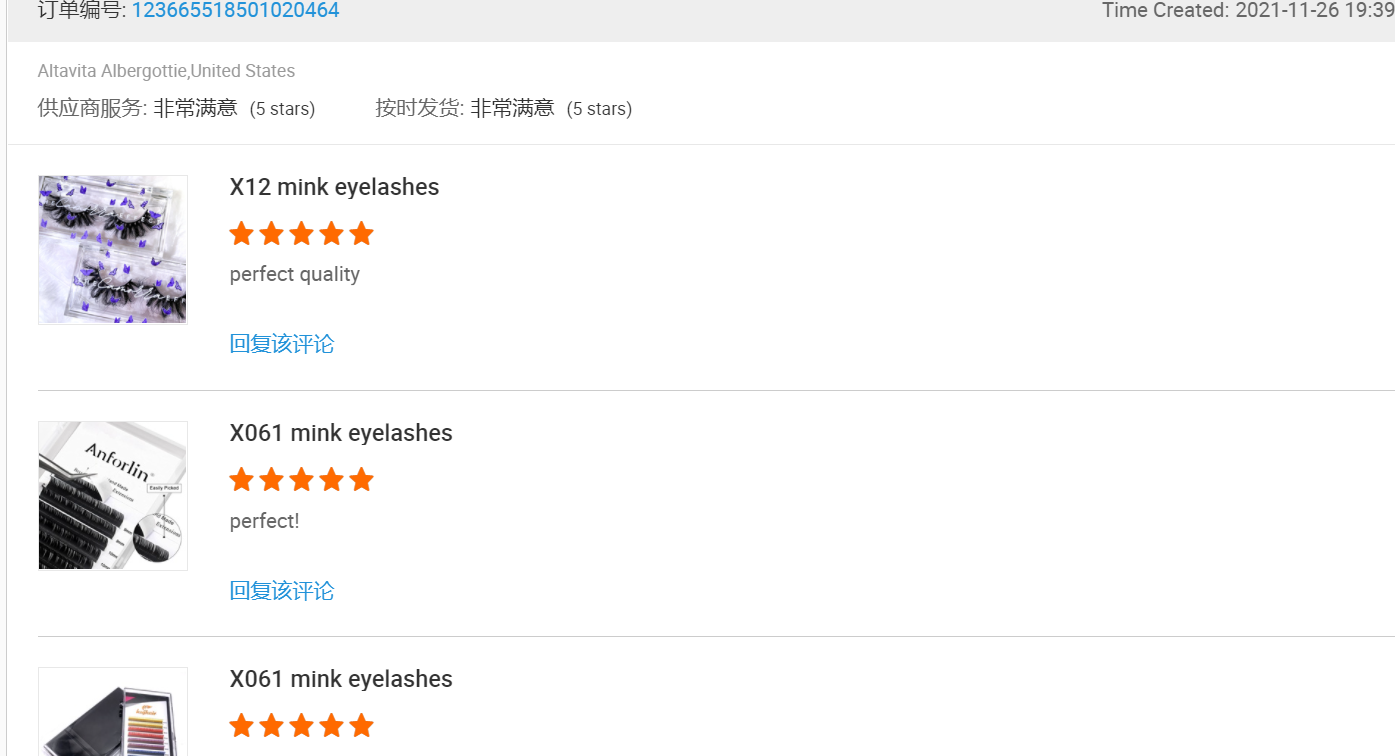1395x756 pixels.
Task: Reply to the 'perfect quality' review
Action: pos(282,344)
